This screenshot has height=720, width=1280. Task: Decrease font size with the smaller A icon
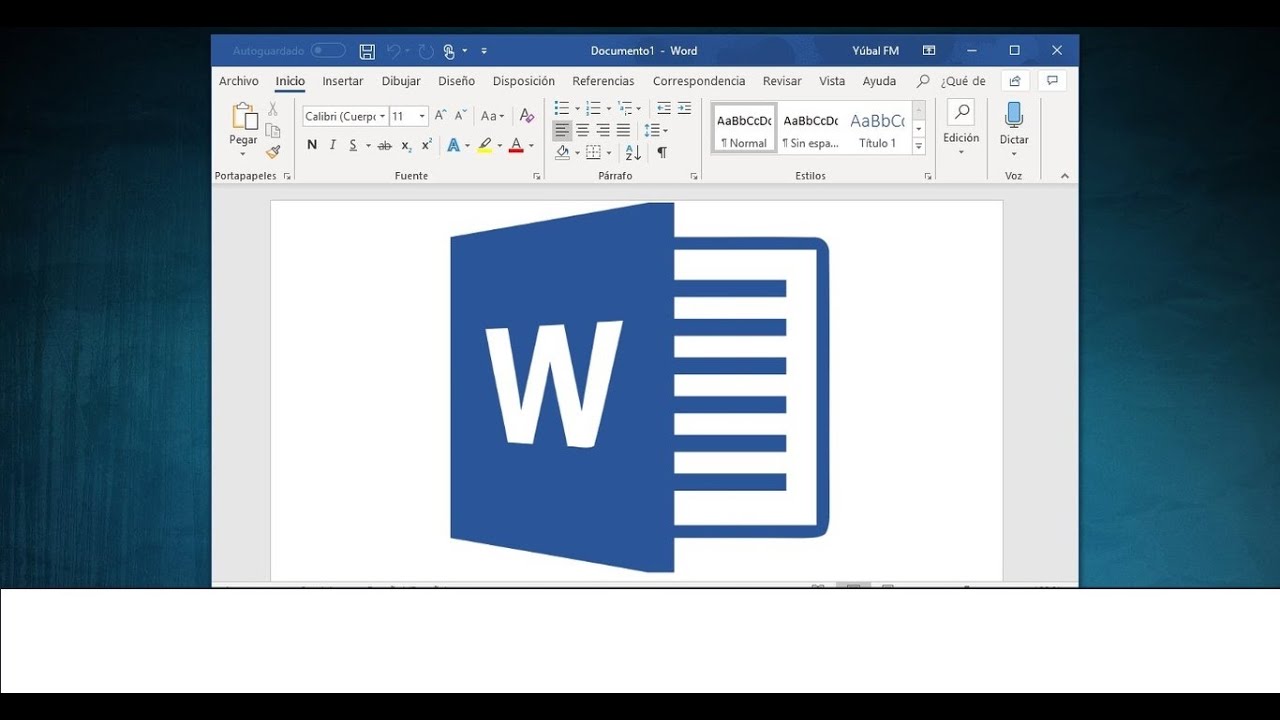[460, 116]
